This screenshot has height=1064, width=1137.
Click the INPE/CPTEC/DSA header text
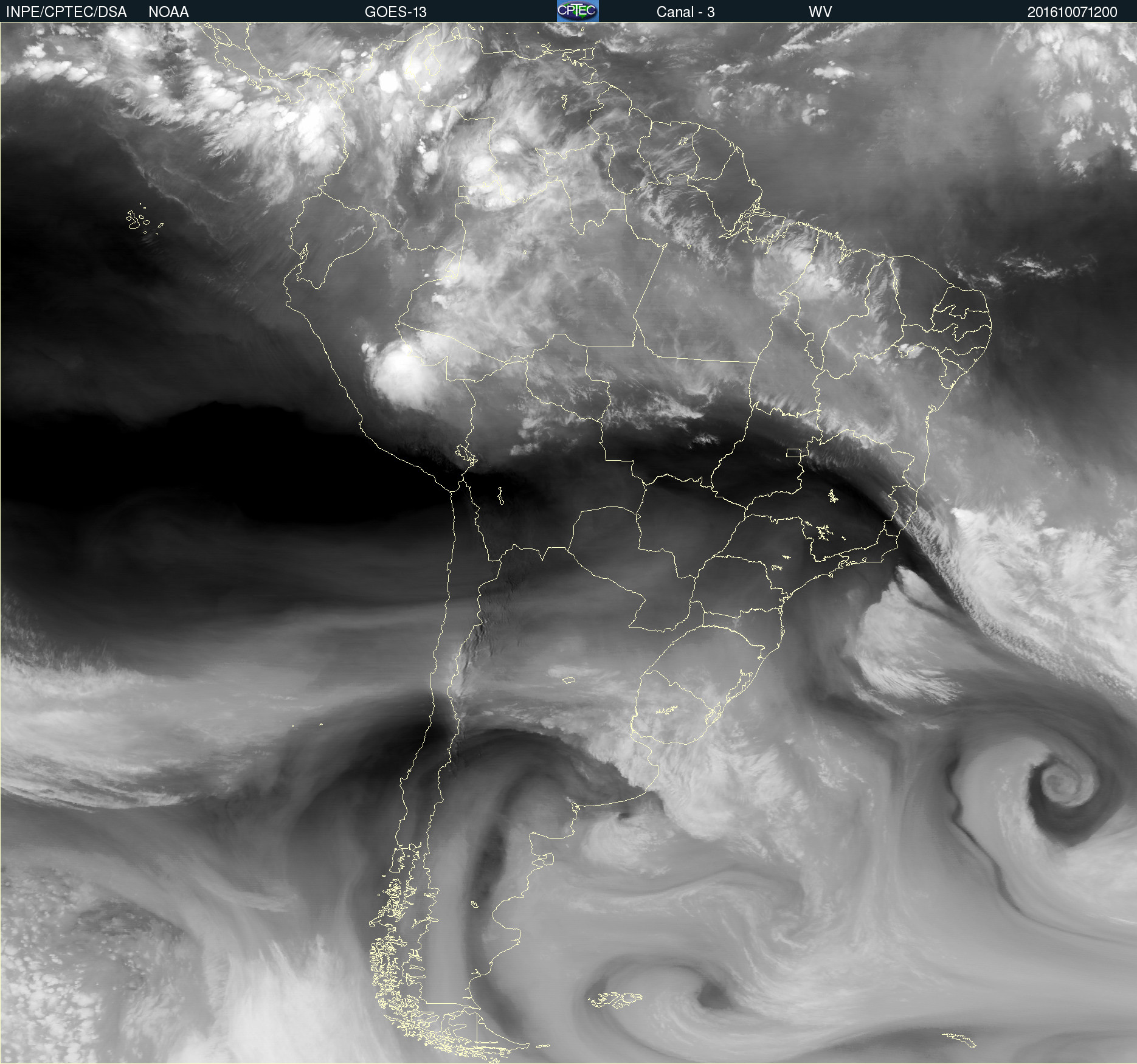[x=66, y=12]
